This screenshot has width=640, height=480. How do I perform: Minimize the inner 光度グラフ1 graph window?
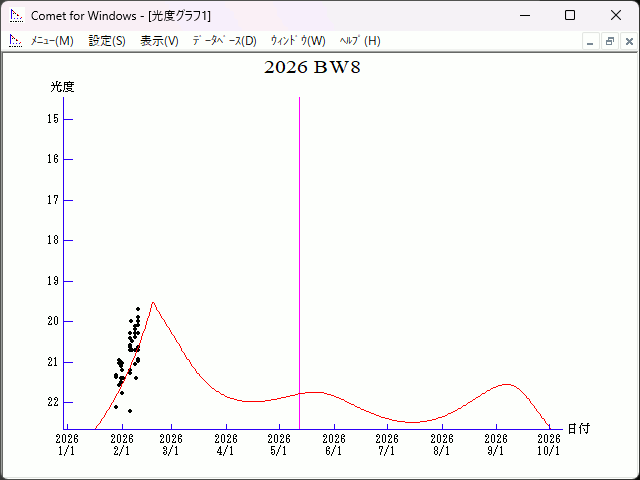click(x=591, y=41)
